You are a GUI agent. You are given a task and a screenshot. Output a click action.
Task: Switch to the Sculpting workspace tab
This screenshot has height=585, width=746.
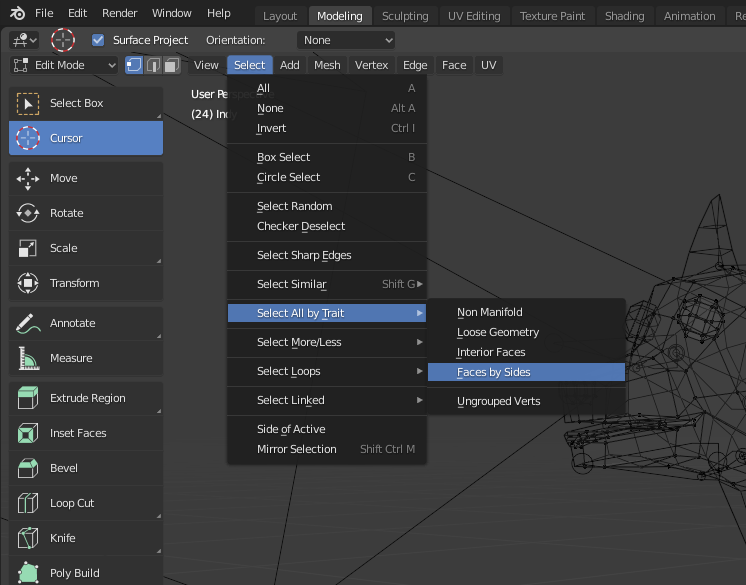[x=405, y=16]
